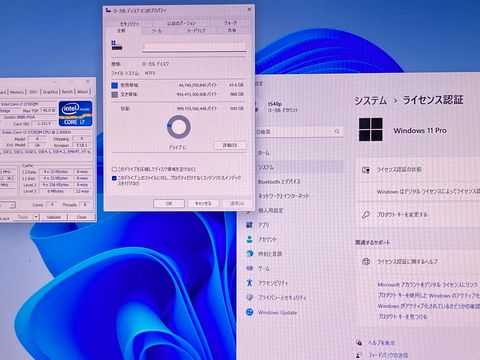Open Windows Update in the Settings sidebar
The width and height of the screenshot is (480, 360).
point(277,313)
